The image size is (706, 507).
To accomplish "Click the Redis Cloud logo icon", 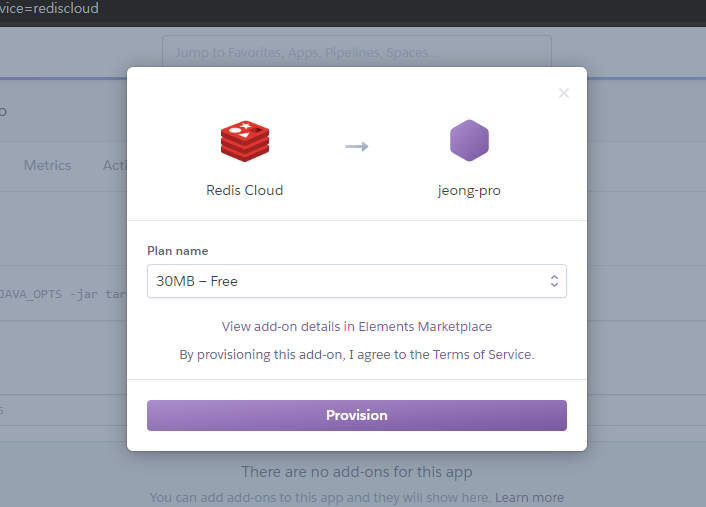I will pos(245,141).
